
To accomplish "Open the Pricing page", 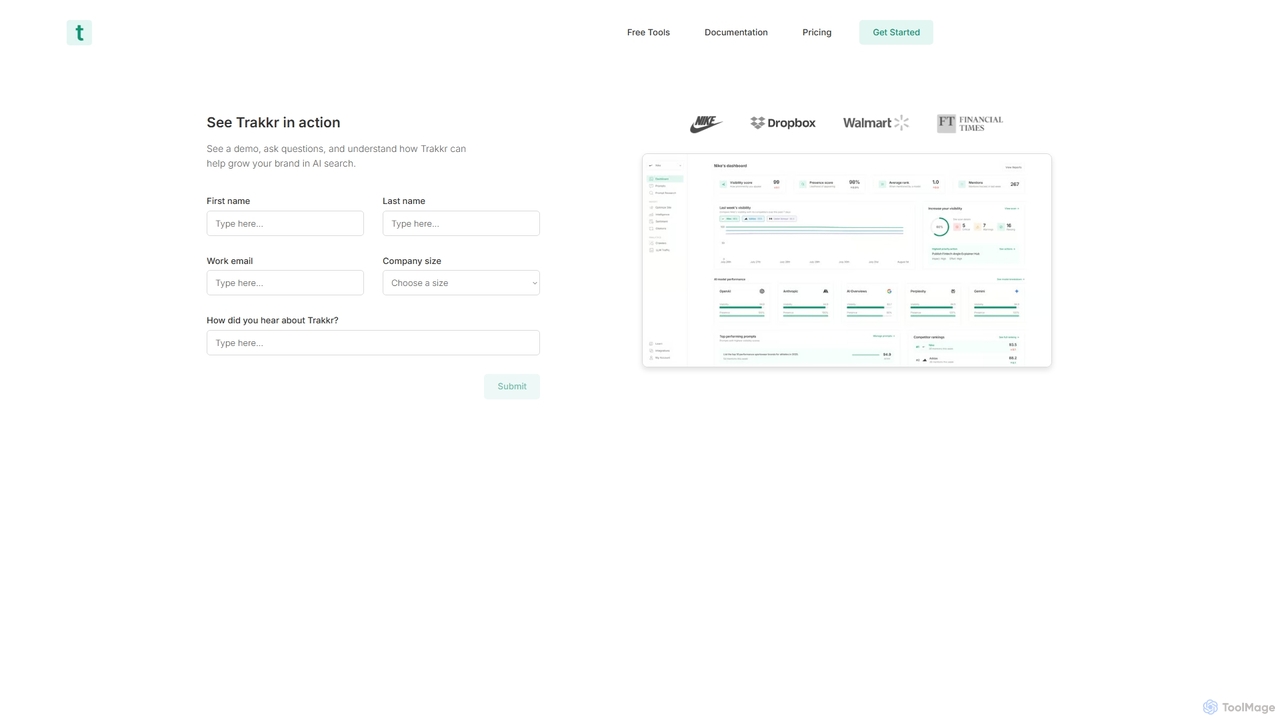I will pyautogui.click(x=817, y=32).
